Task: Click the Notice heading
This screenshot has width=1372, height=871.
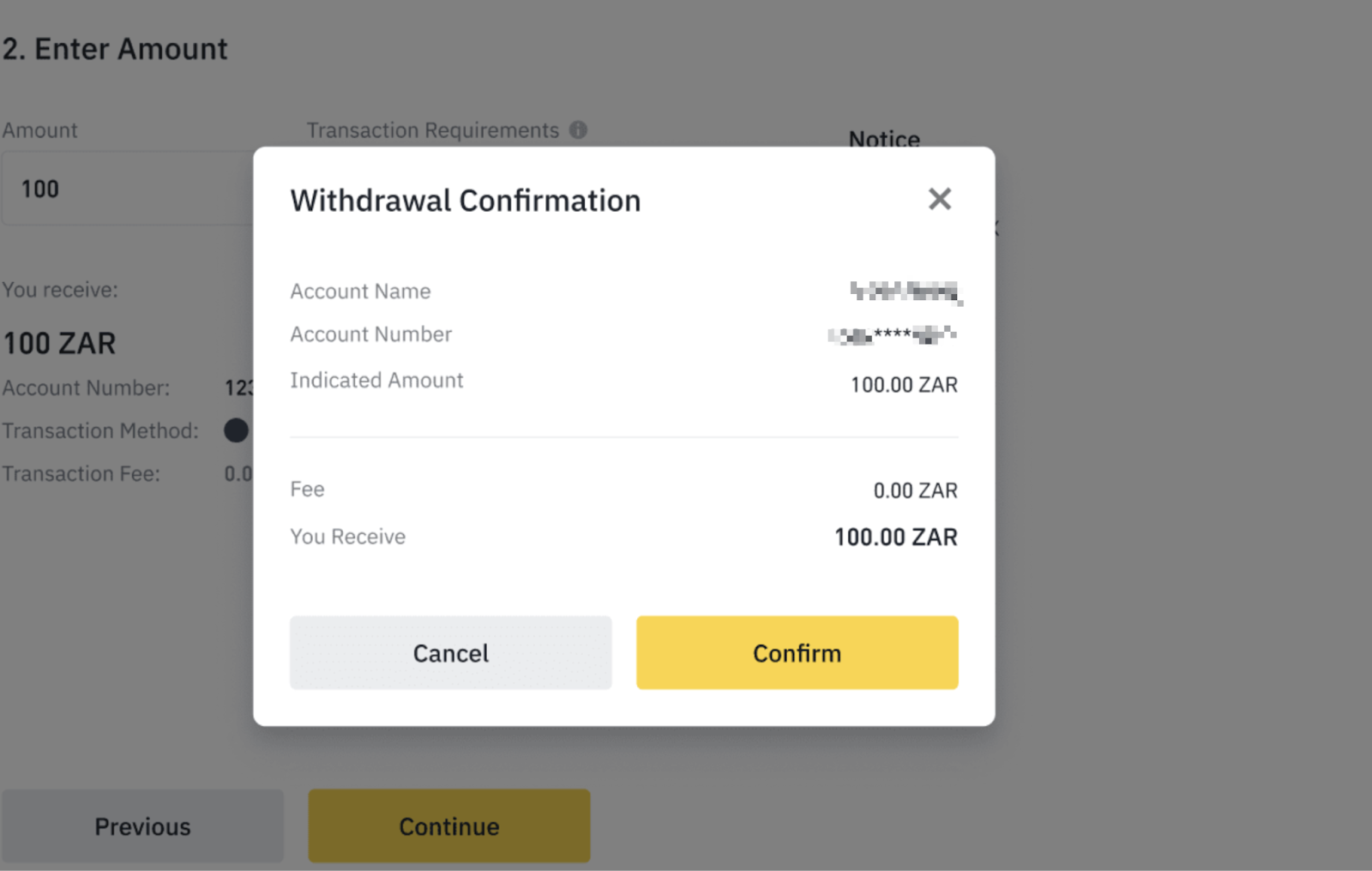Action: pyautogui.click(x=884, y=137)
